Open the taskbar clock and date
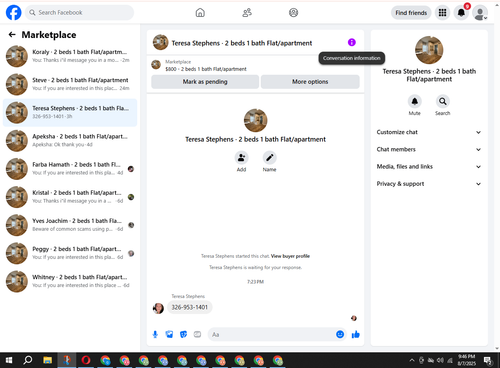The height and width of the screenshot is (368, 500). tap(466, 360)
